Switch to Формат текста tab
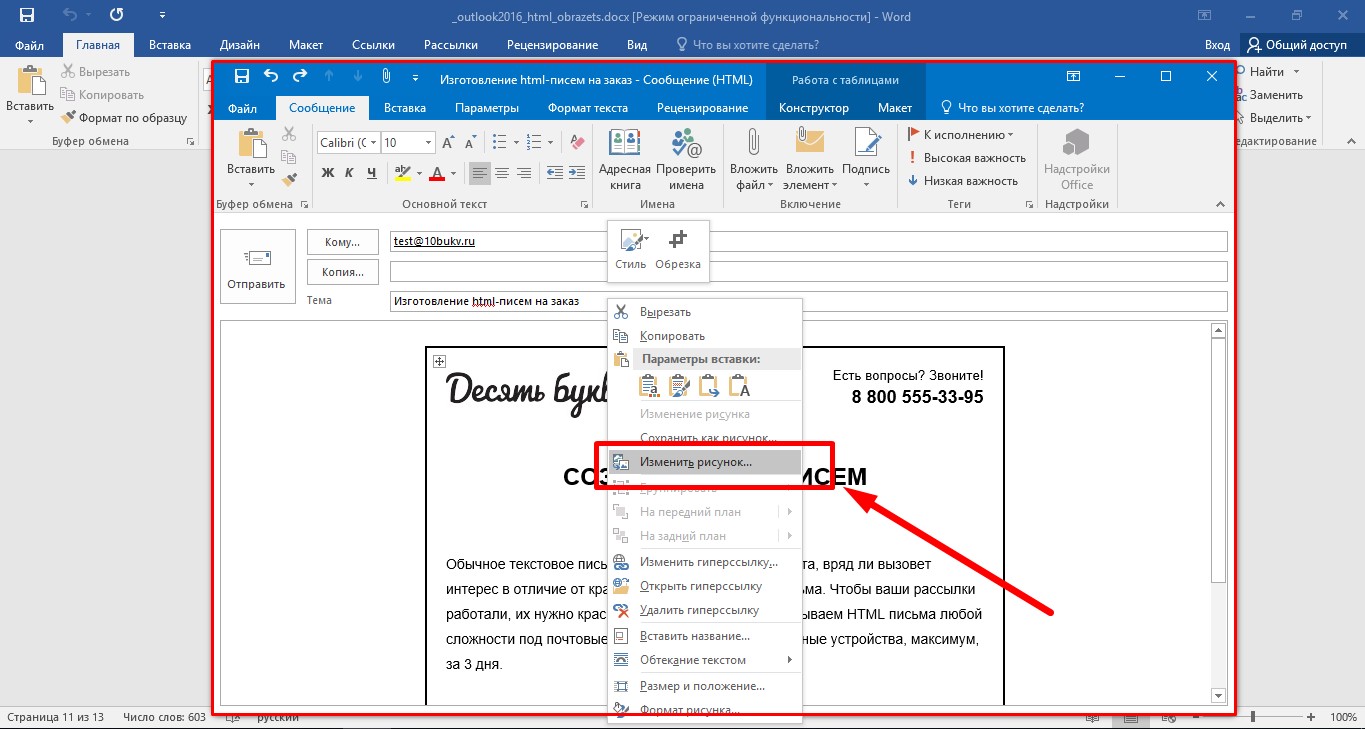The height and width of the screenshot is (729, 1365). pyautogui.click(x=588, y=108)
